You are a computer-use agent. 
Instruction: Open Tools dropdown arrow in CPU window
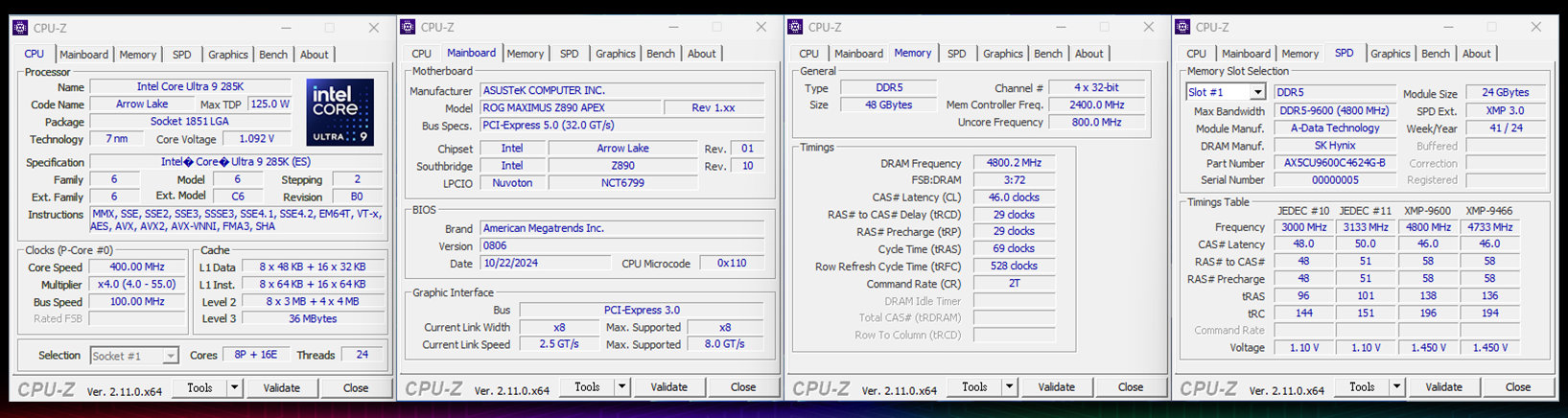click(x=234, y=388)
